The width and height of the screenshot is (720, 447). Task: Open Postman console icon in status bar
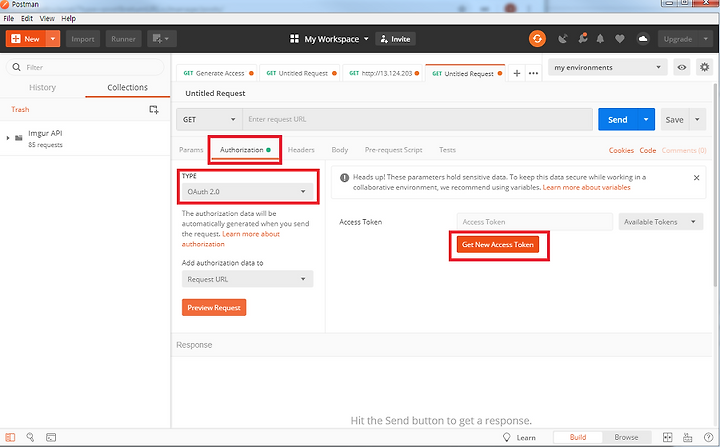point(51,437)
